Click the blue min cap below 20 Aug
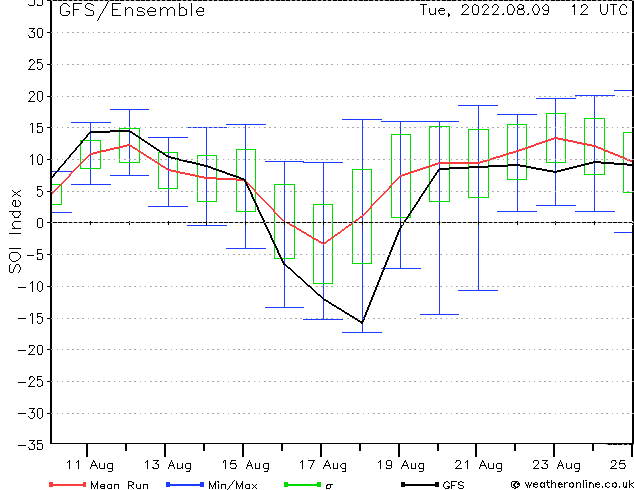This screenshot has height=490, width=634. point(440,314)
